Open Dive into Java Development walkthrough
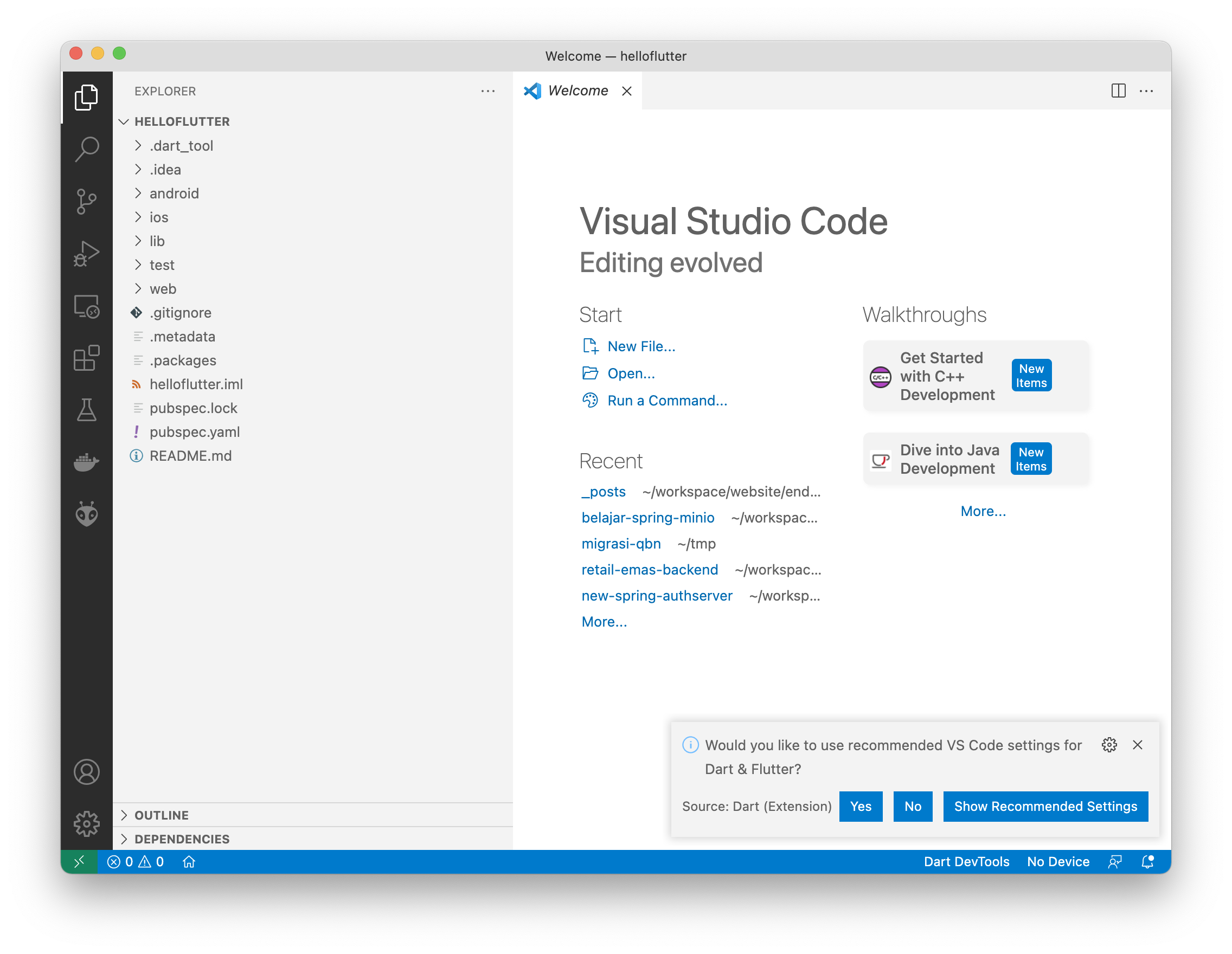 976,459
